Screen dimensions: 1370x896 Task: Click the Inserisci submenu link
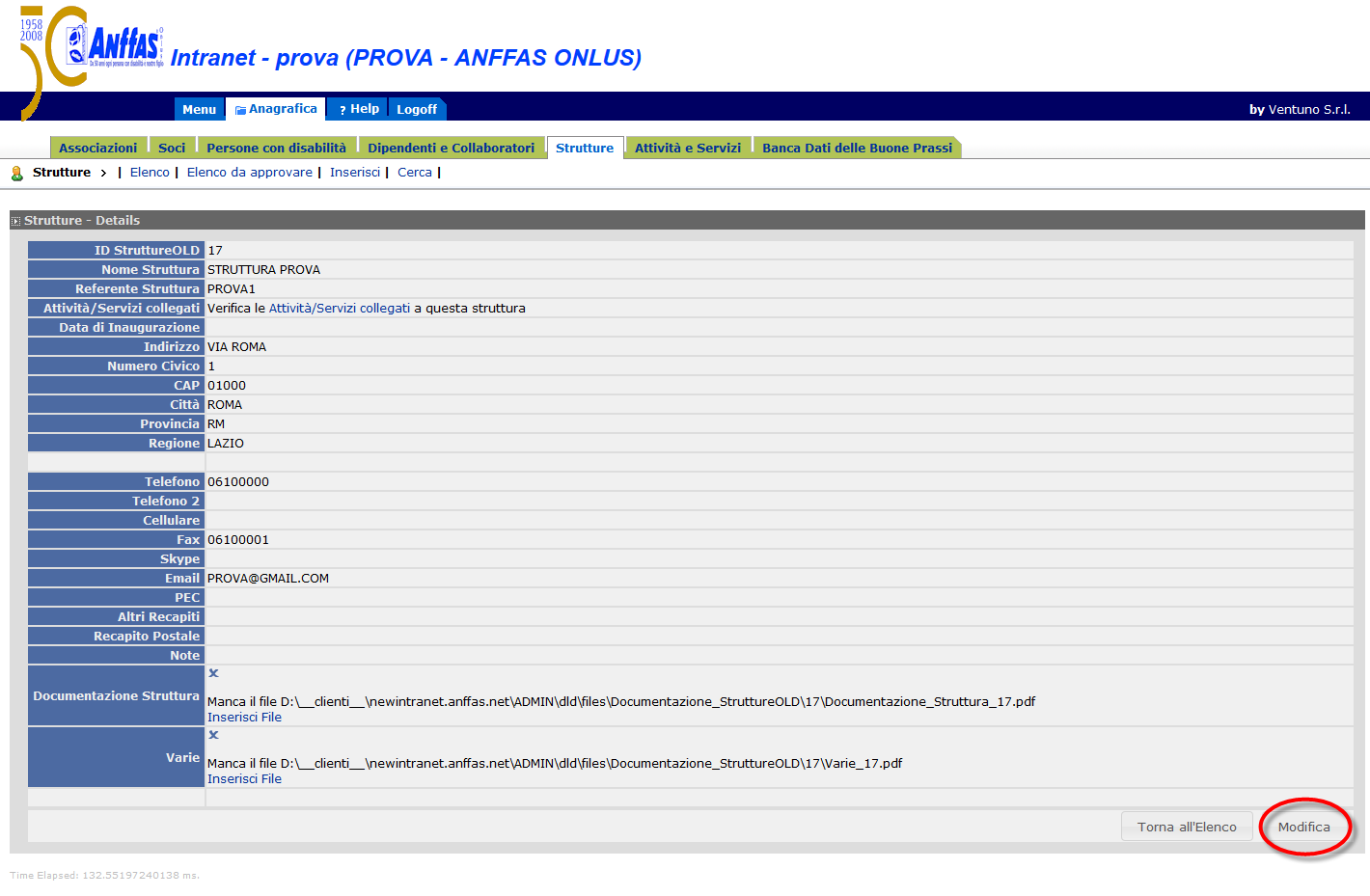coord(355,173)
